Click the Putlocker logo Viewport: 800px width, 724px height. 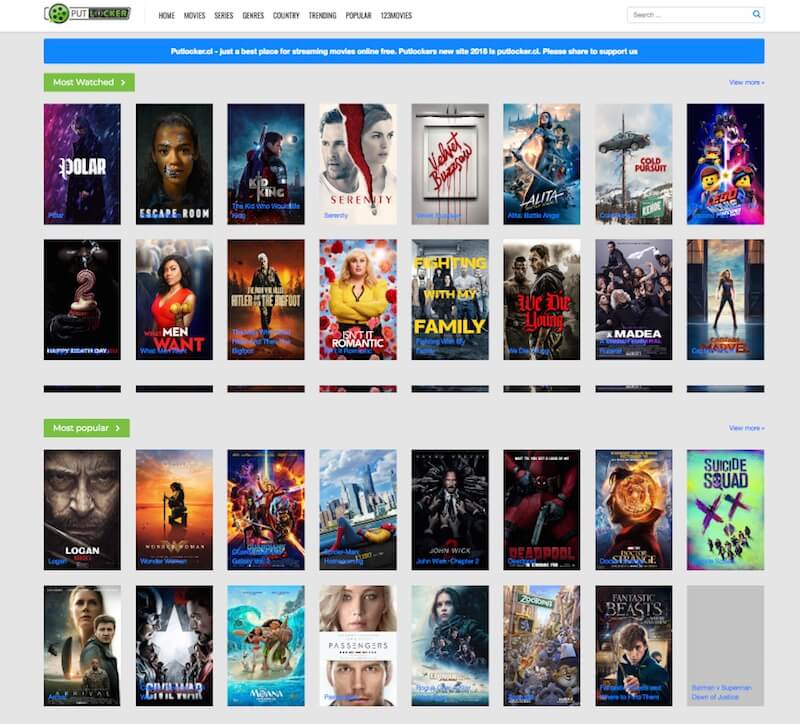(x=87, y=14)
